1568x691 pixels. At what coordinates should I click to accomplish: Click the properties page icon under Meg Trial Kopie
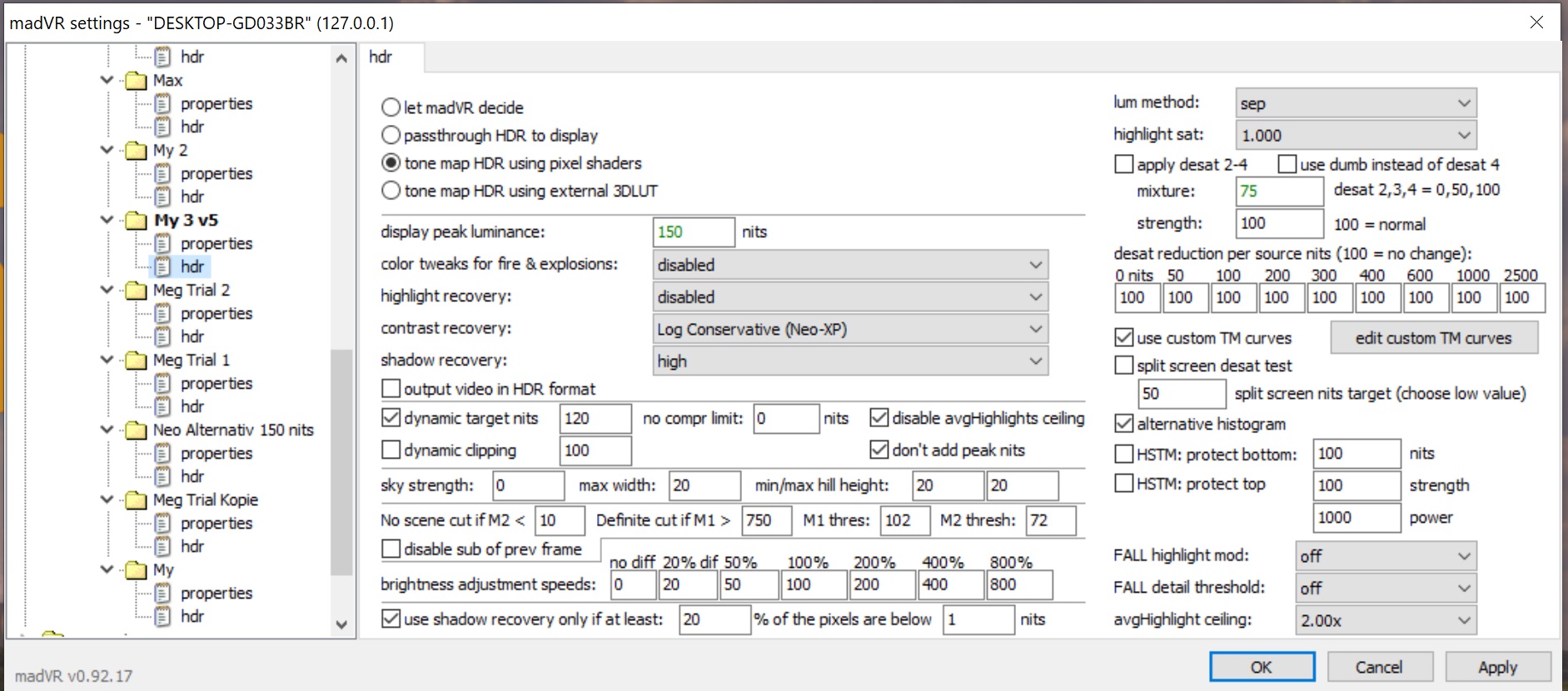163,524
